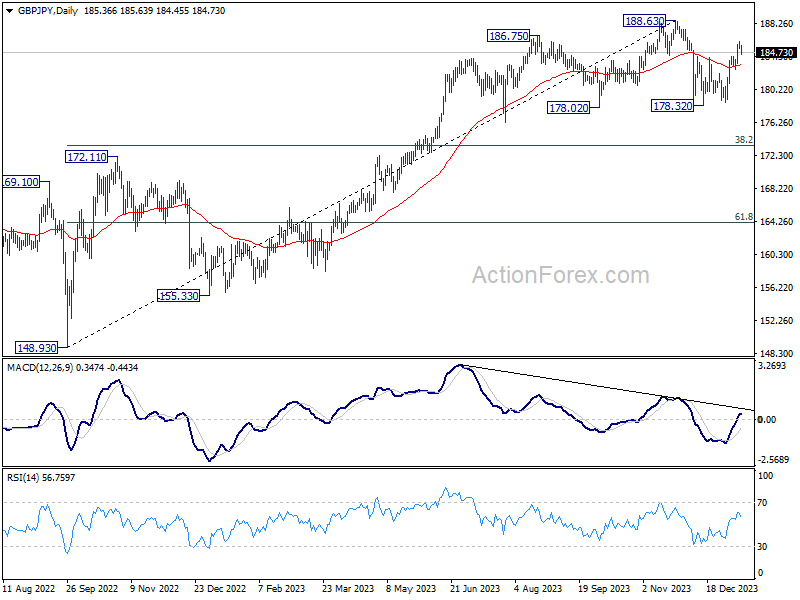Click the RSI(14) indicator title

[x=23, y=478]
